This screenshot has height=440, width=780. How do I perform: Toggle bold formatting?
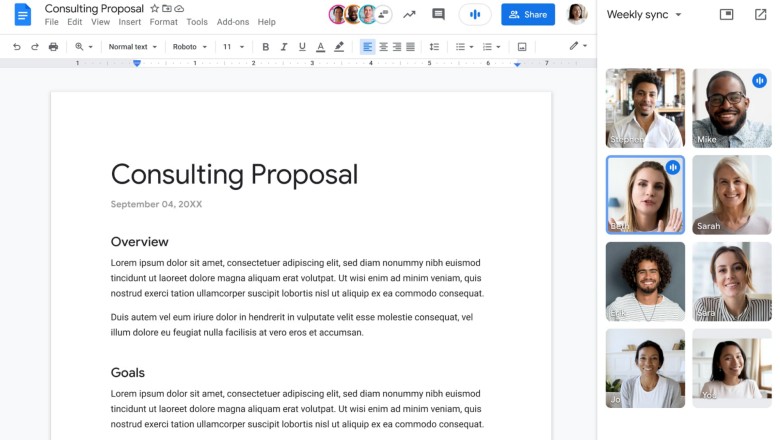265,47
